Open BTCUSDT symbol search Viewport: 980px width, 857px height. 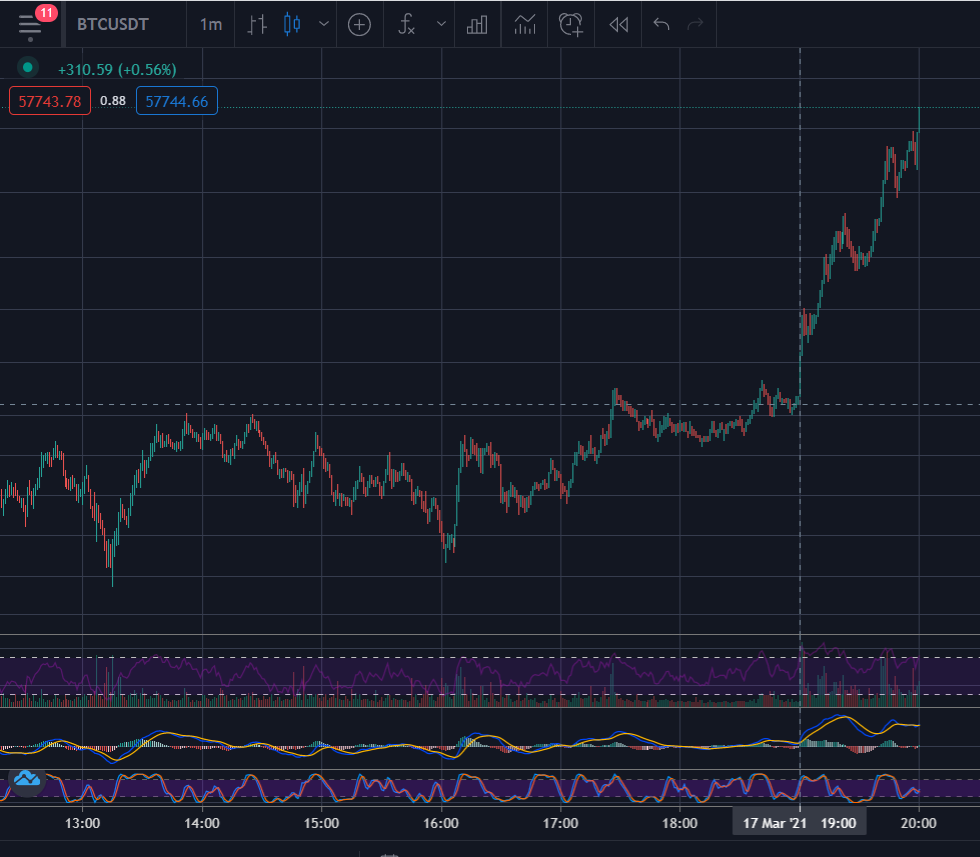point(113,24)
